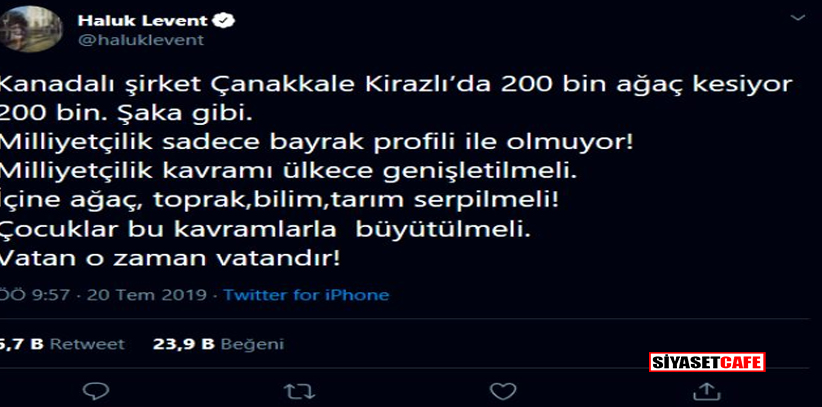
Task: View the 5,7 B Retweet list
Action: pos(62,344)
